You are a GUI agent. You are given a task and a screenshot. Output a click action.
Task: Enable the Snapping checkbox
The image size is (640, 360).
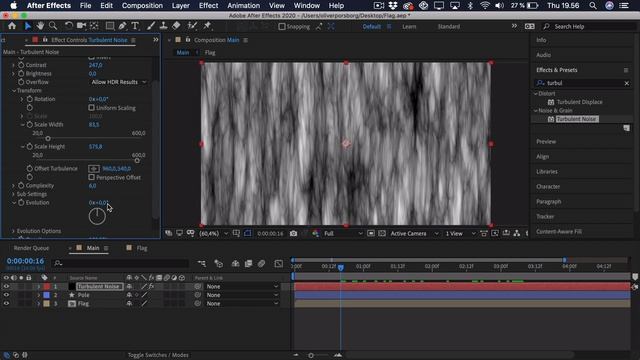(282, 27)
